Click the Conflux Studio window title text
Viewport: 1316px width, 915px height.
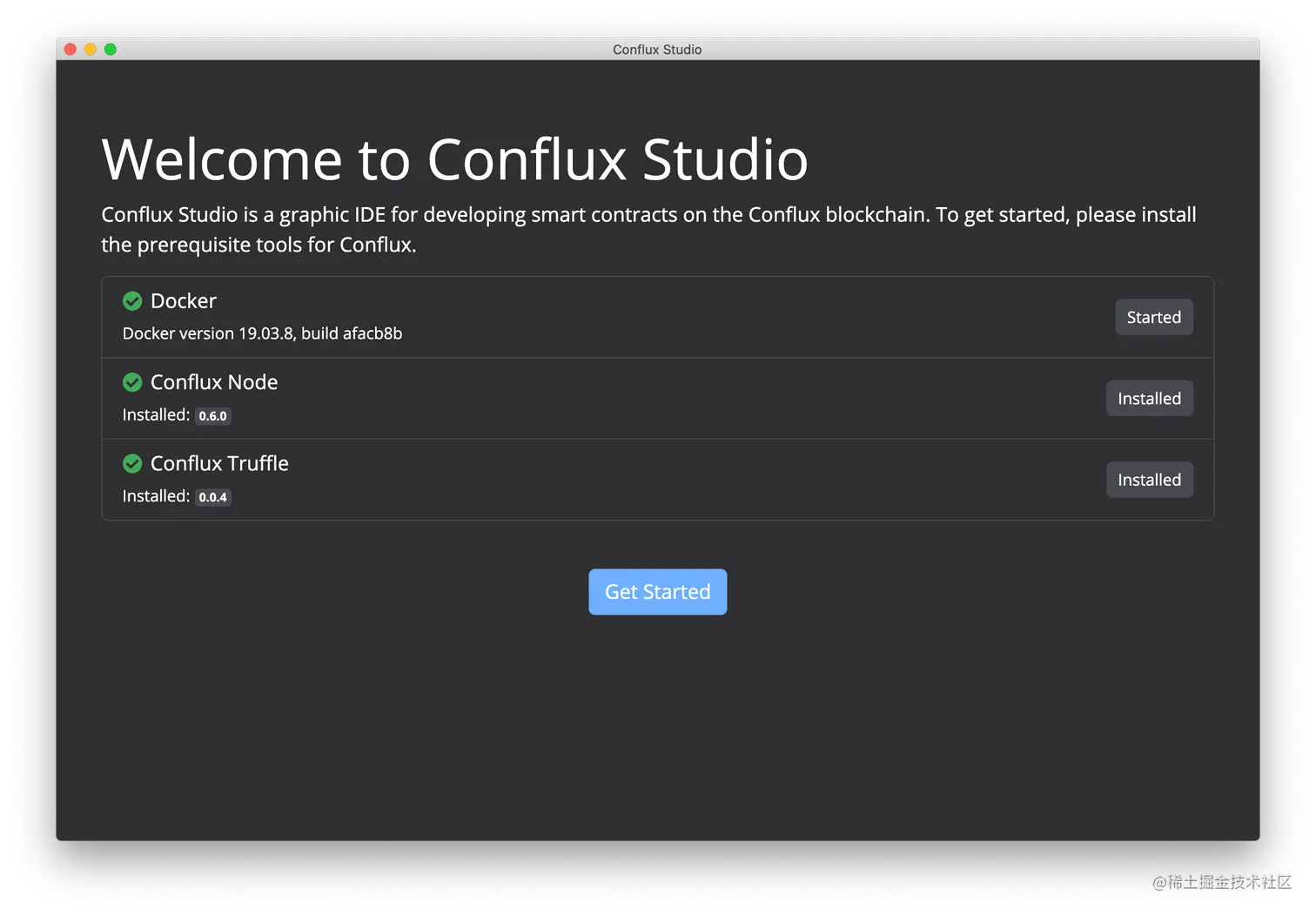(x=657, y=50)
